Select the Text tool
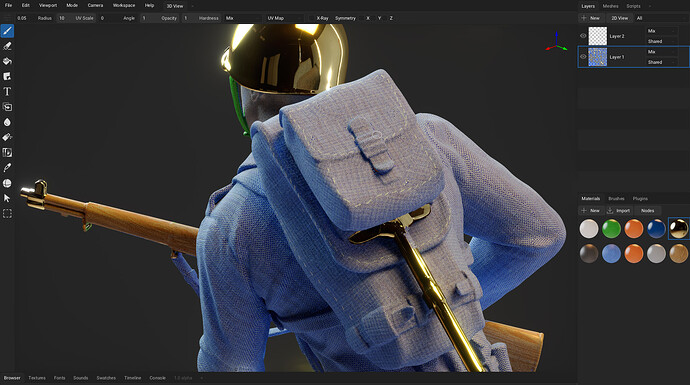Screen dimensions: 690x385 (7, 92)
